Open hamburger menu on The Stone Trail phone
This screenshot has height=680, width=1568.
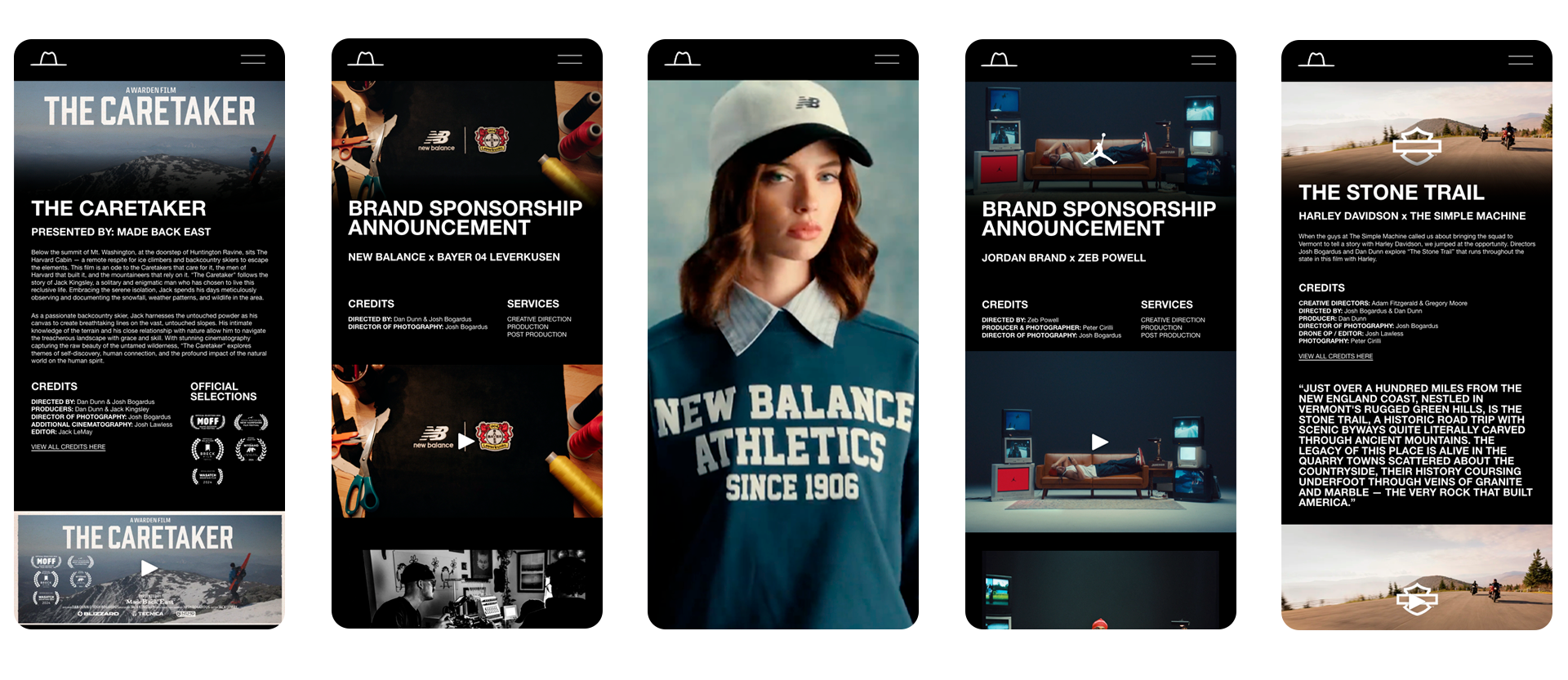point(1521,60)
